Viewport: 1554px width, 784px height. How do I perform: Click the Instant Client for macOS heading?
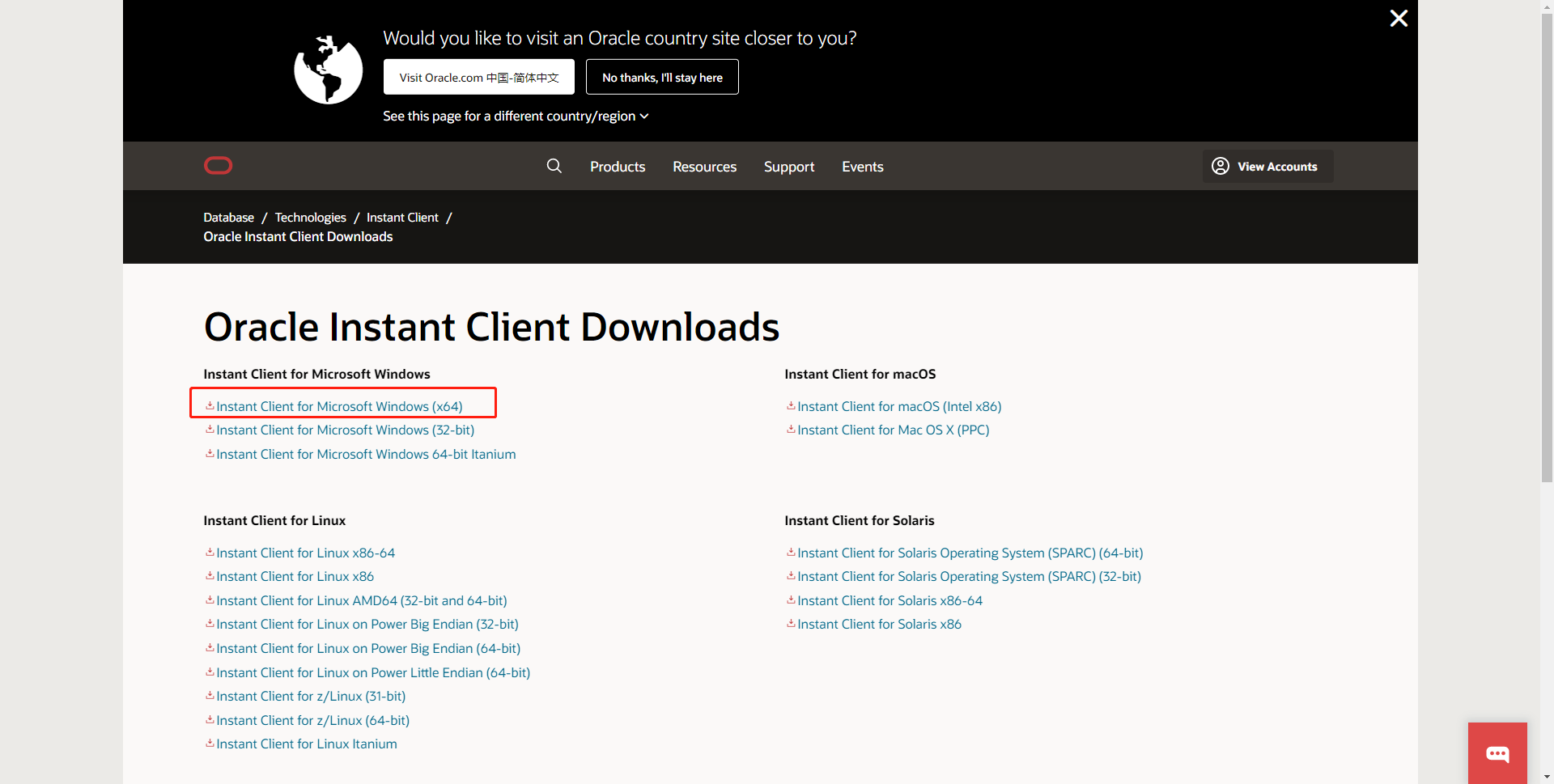(860, 374)
